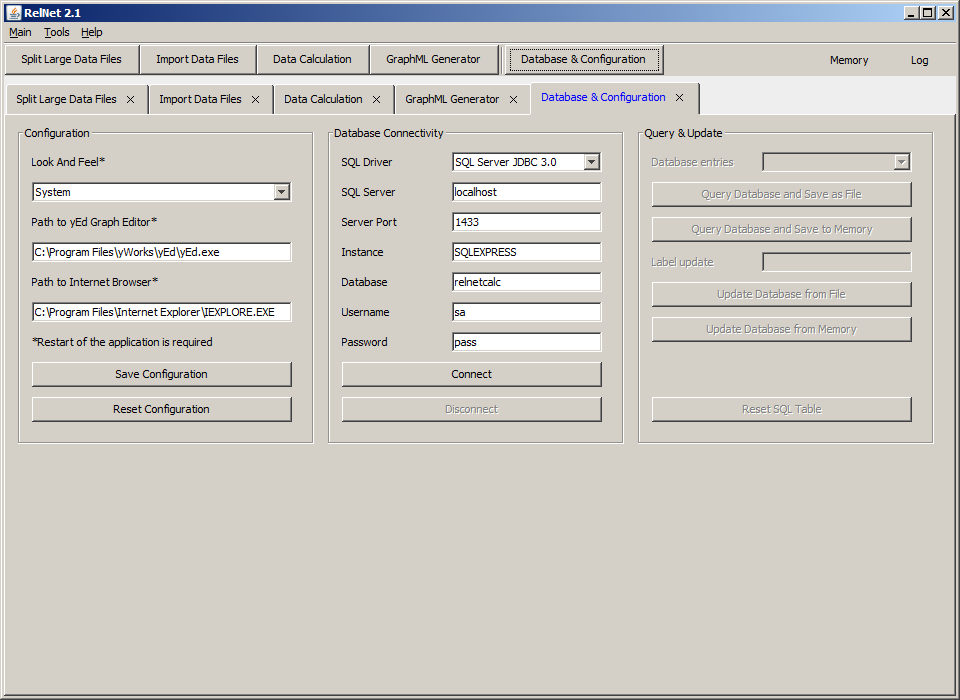This screenshot has height=700, width=960.
Task: Open the Log view
Action: coord(920,60)
